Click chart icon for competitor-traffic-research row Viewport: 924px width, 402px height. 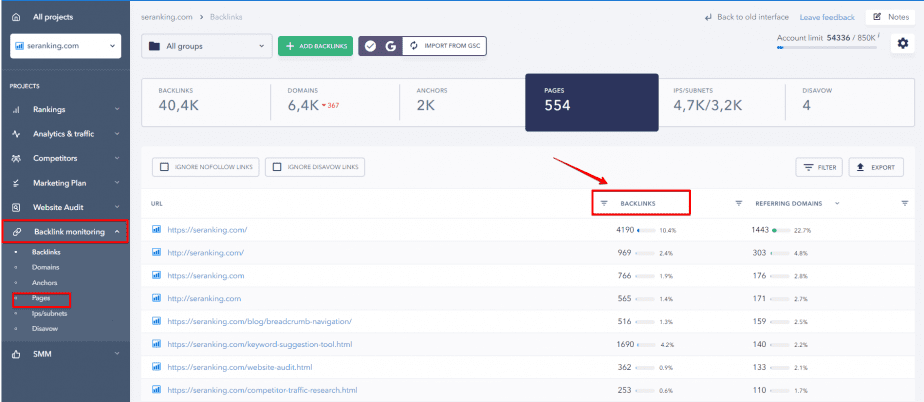click(x=157, y=390)
